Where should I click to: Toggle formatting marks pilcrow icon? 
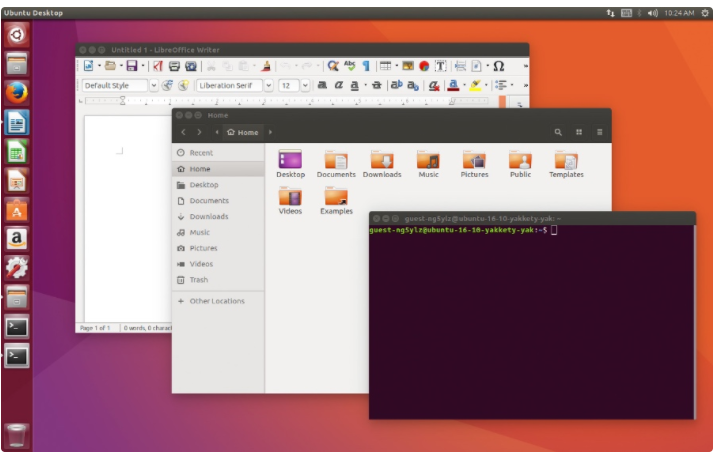click(x=366, y=66)
